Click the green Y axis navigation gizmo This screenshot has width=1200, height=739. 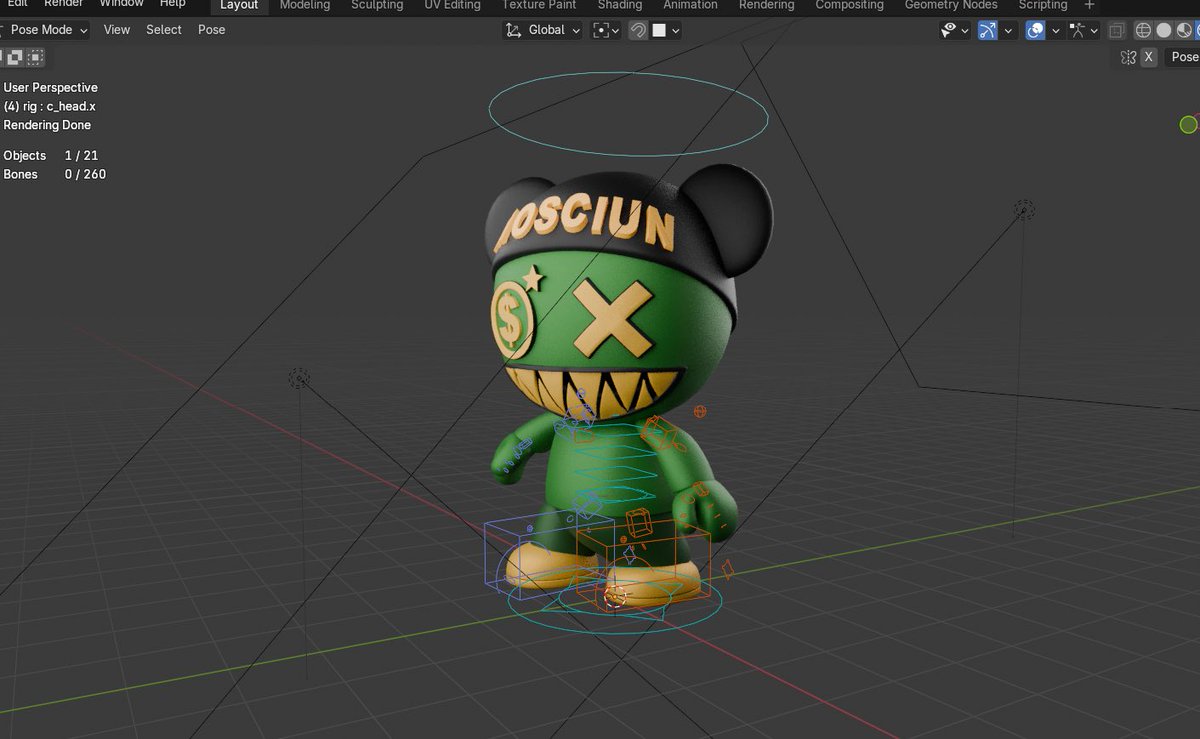tap(1188, 124)
